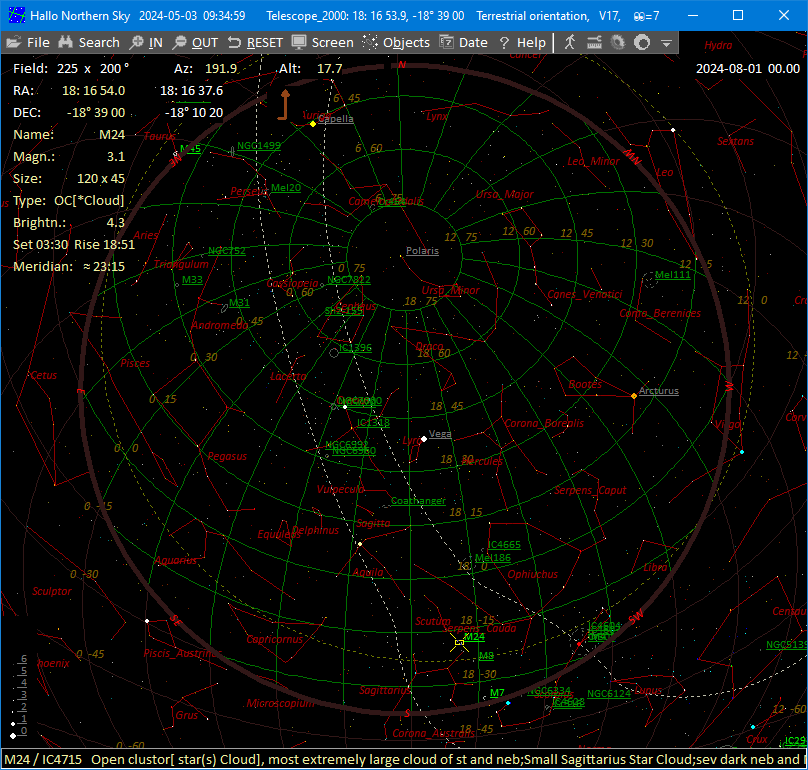This screenshot has height=770, width=808.
Task: Open the Screen menu
Action: 323,42
